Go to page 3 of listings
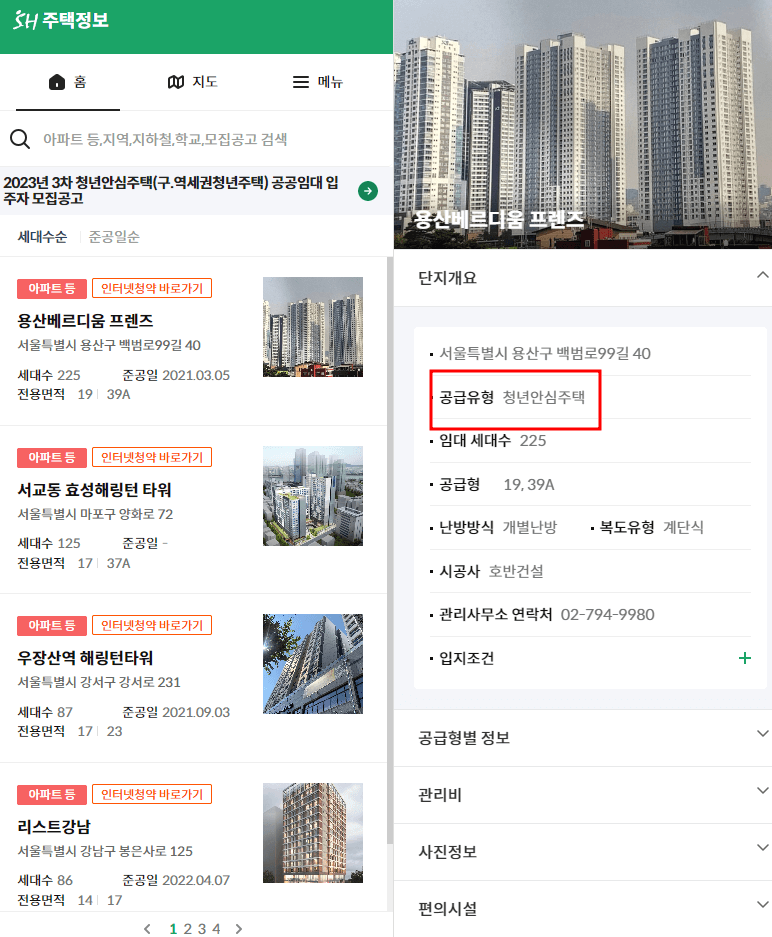 (x=202, y=929)
